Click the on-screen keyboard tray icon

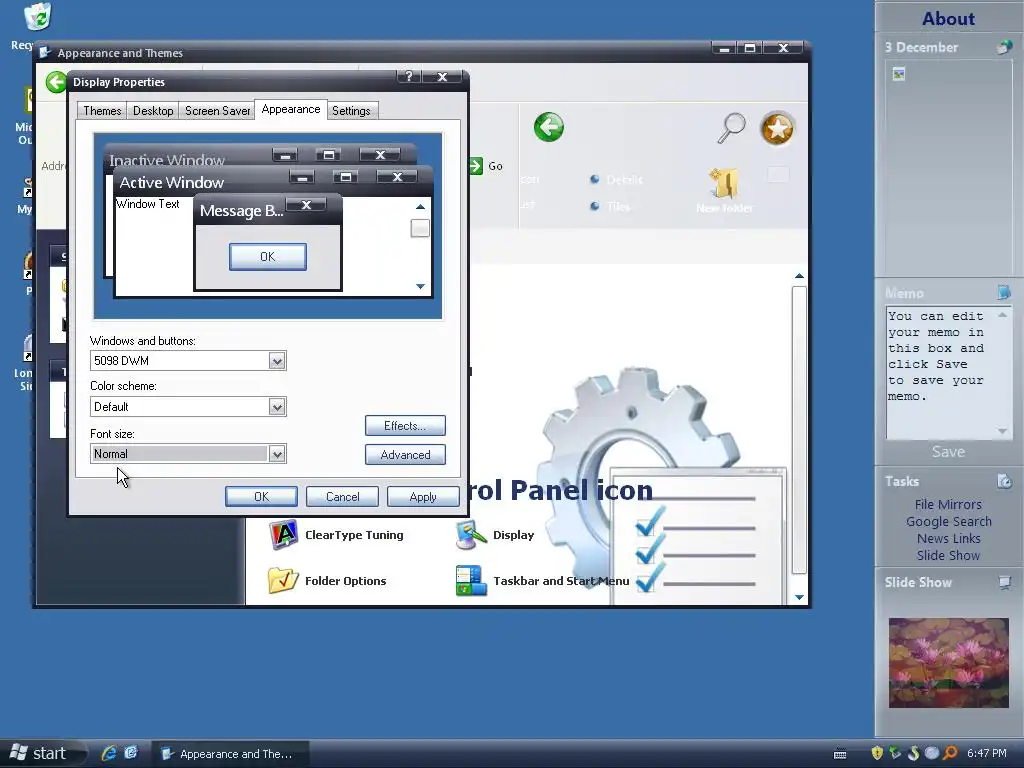[840, 754]
